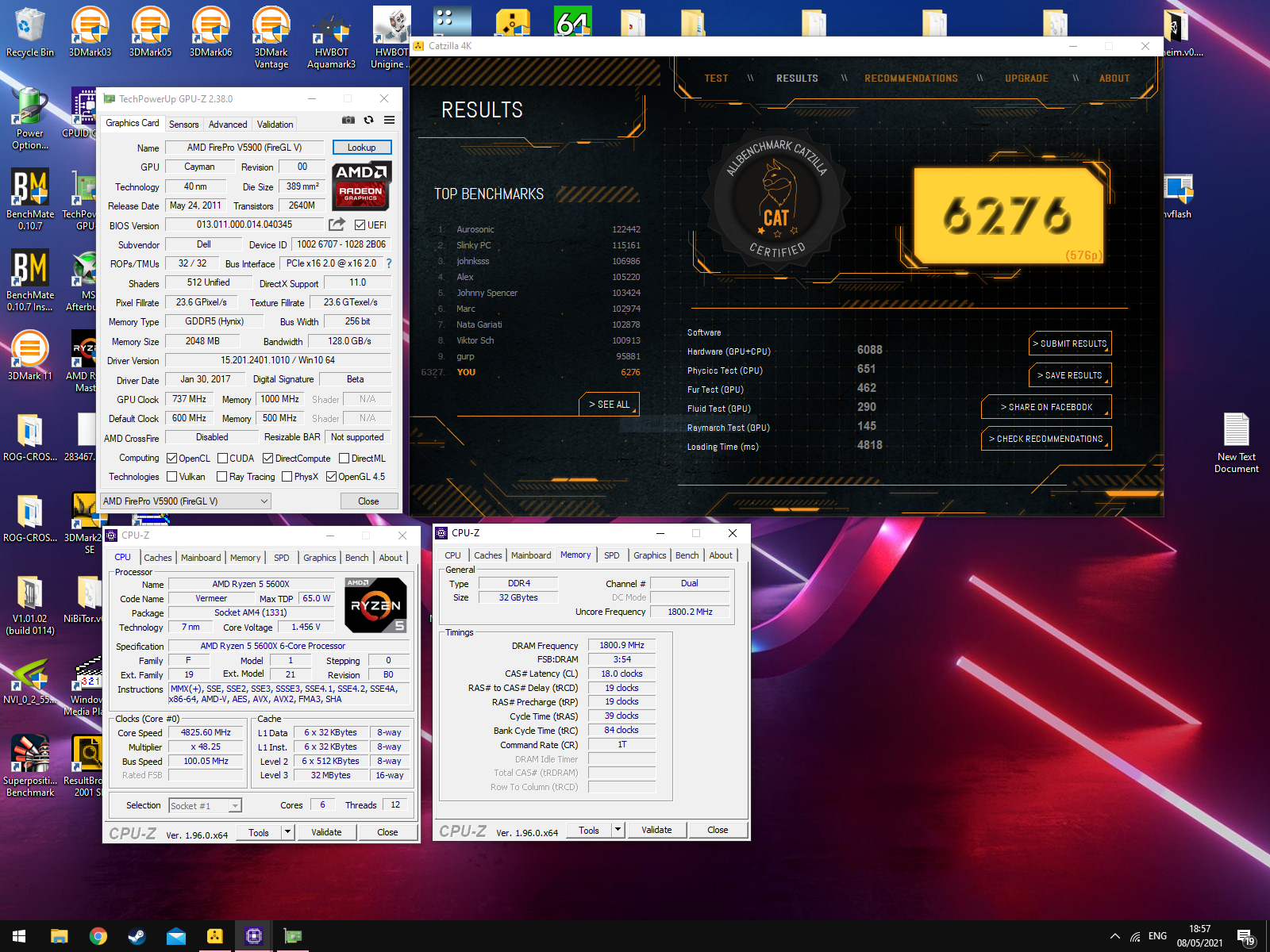This screenshot has height=952, width=1270.
Task: Open the notification center icon
Action: pyautogui.click(x=1246, y=936)
